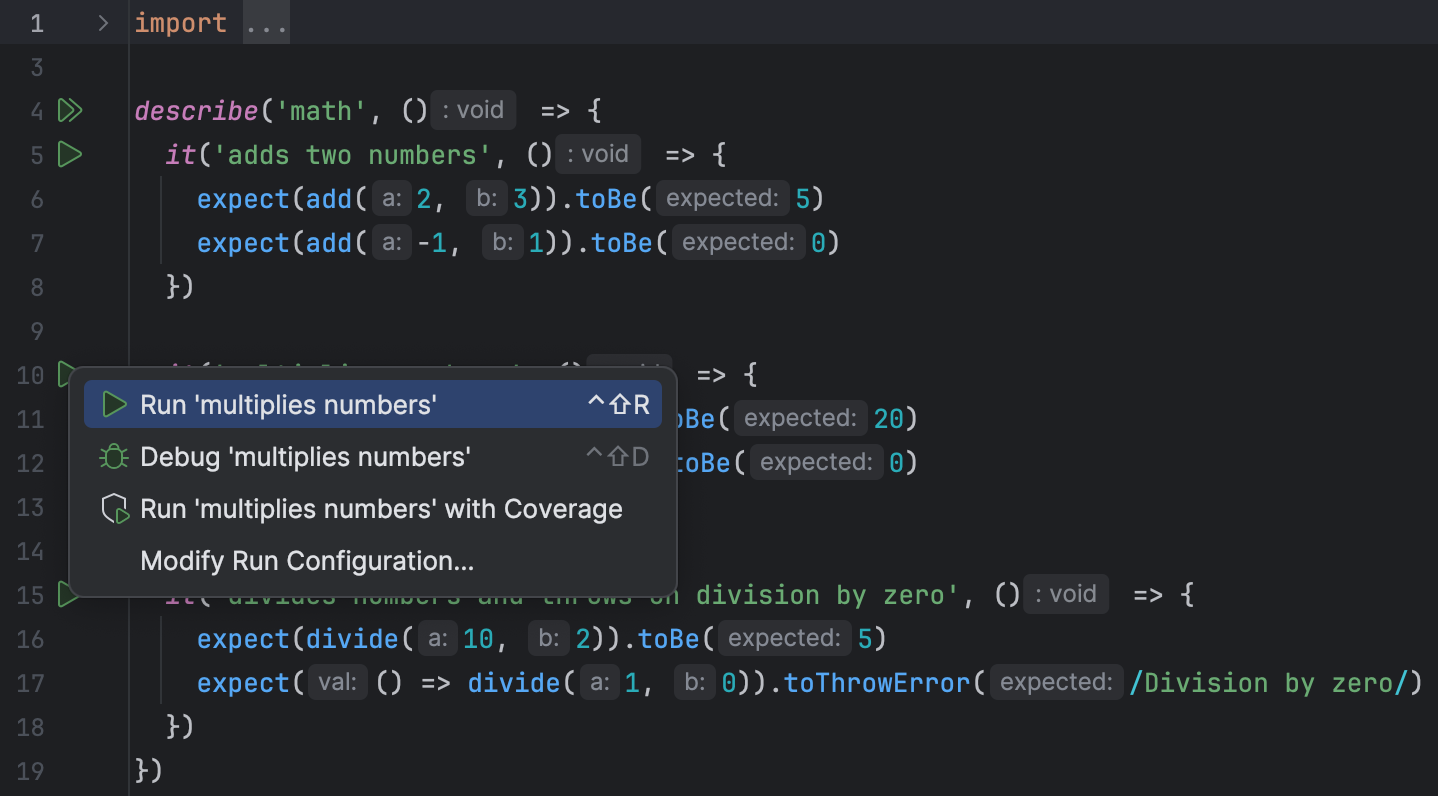1438x796 pixels.
Task: Click the green play icon in the run popup
Action: pyautogui.click(x=113, y=404)
